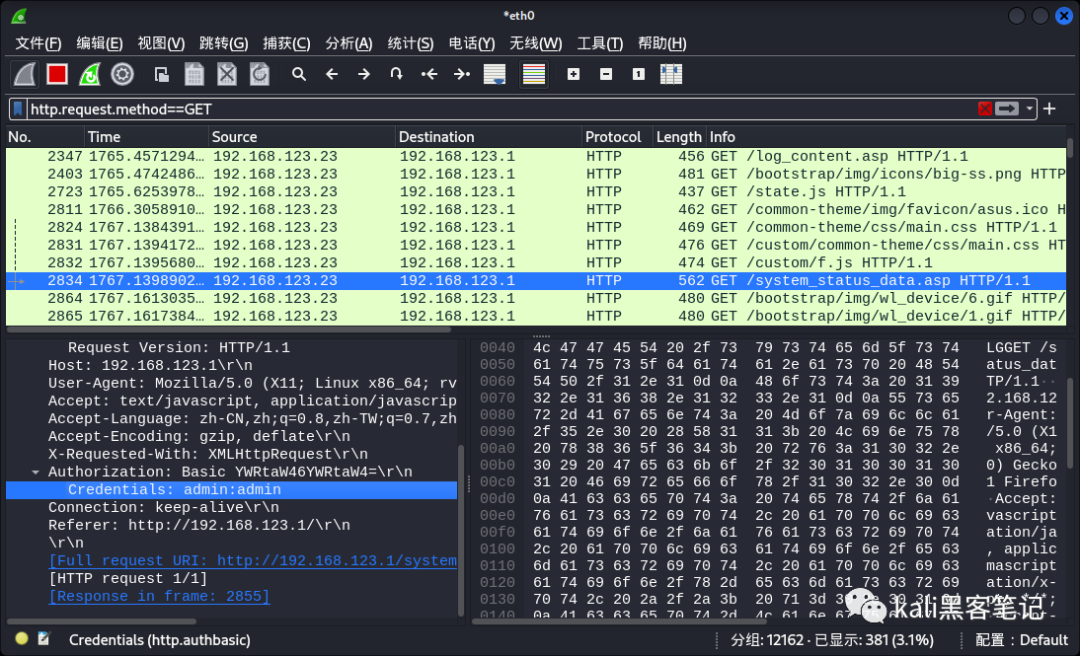Open the 视图(V) menu
Screen dimensions: 1080x656
click(x=161, y=43)
